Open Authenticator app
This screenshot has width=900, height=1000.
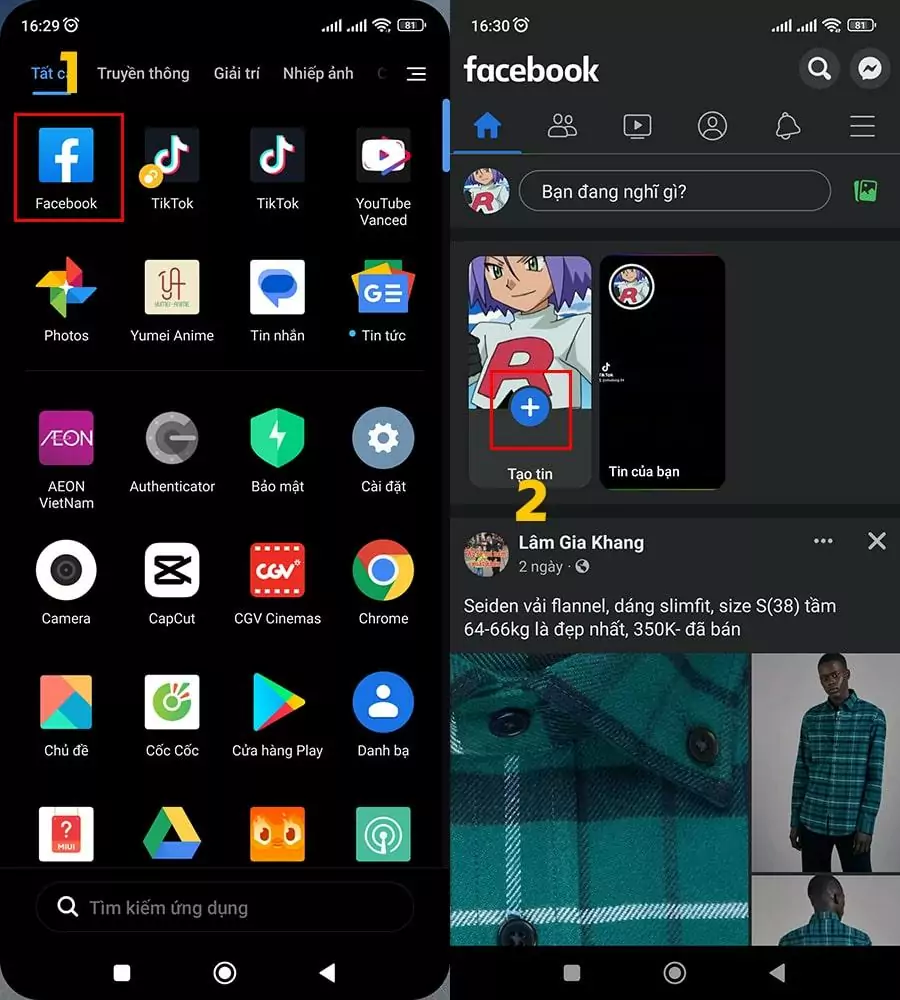click(172, 438)
